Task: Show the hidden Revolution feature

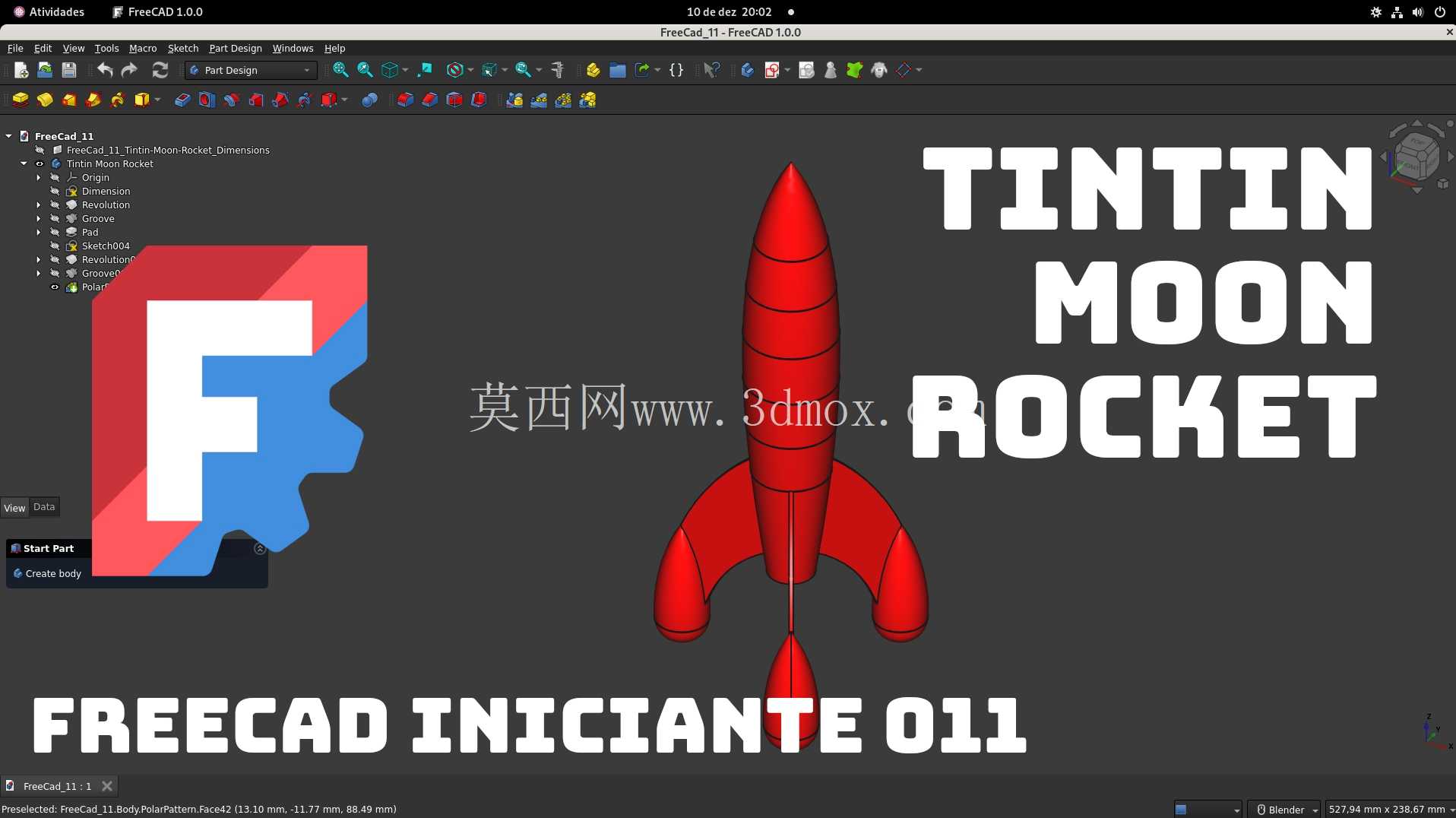Action: (x=55, y=204)
